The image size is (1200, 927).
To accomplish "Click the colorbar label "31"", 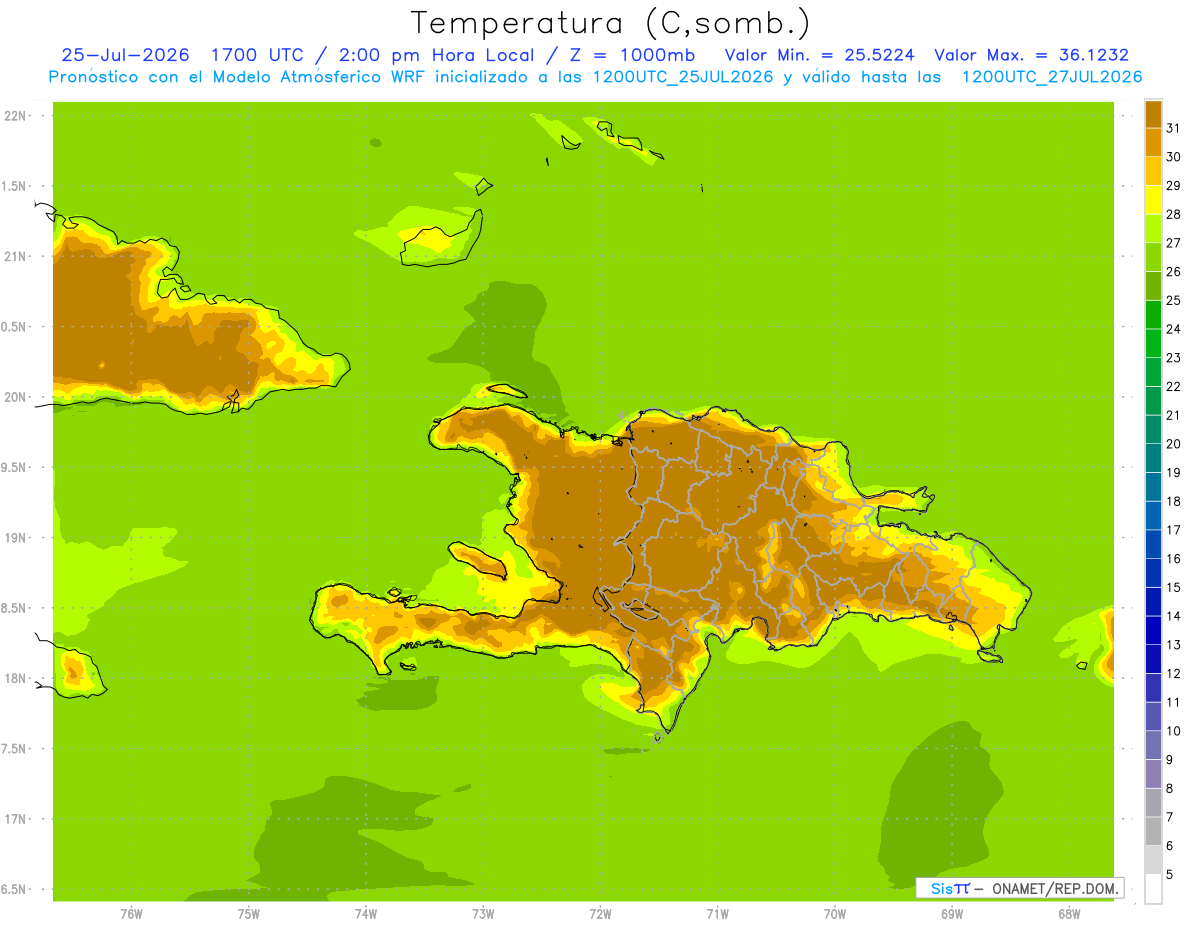I will tap(1174, 128).
